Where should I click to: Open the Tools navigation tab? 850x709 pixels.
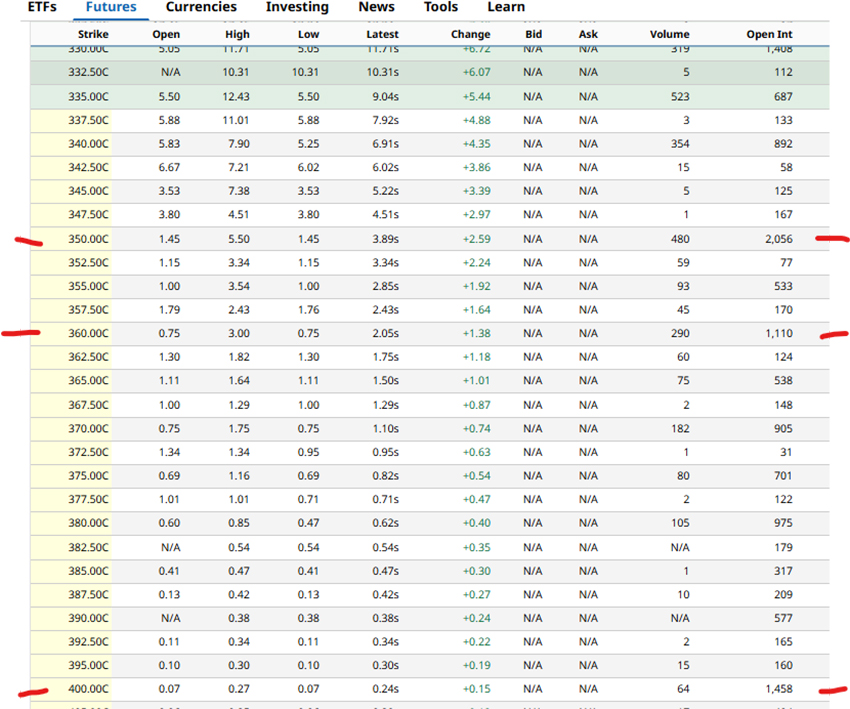click(441, 7)
